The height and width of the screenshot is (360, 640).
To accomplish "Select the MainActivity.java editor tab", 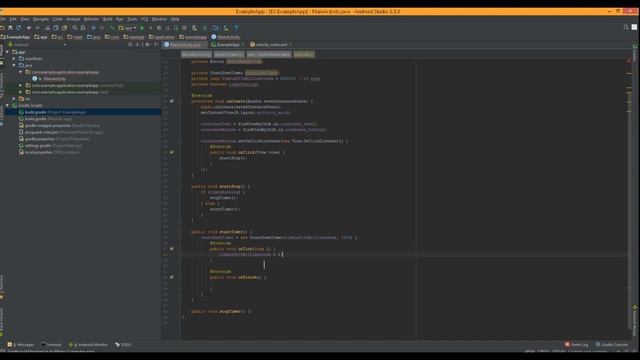I will (185, 44).
